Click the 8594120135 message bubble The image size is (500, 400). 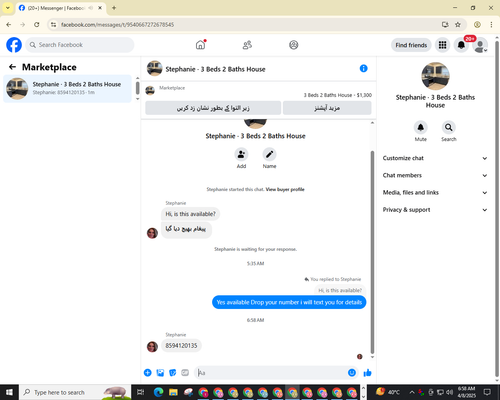[181, 346]
